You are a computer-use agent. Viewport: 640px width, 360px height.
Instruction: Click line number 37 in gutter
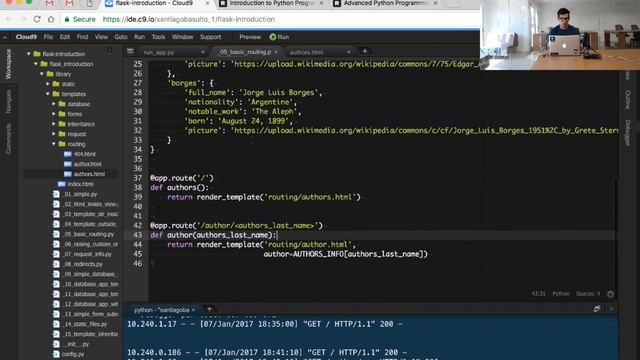(x=138, y=178)
